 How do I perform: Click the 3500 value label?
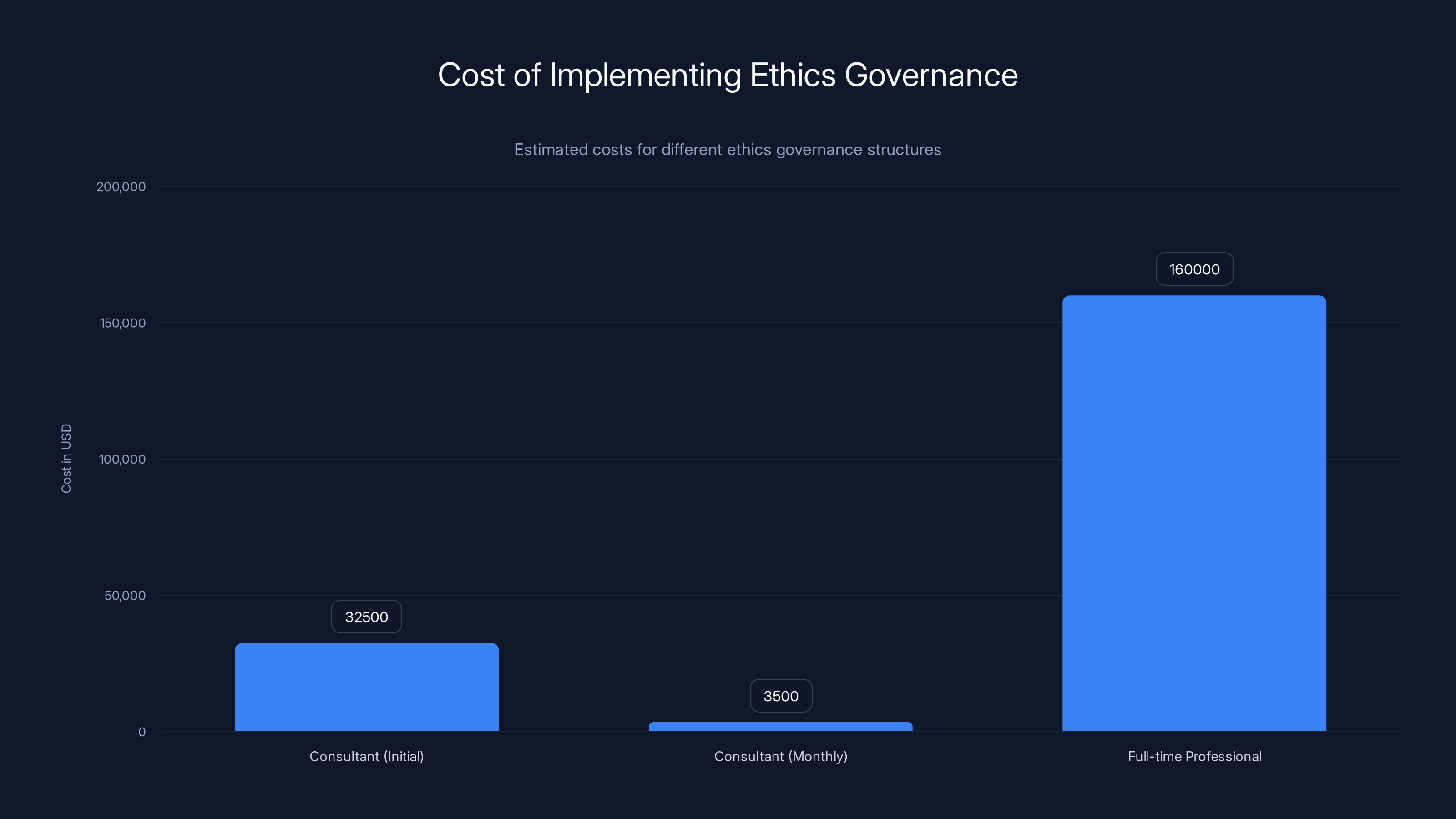click(x=781, y=696)
